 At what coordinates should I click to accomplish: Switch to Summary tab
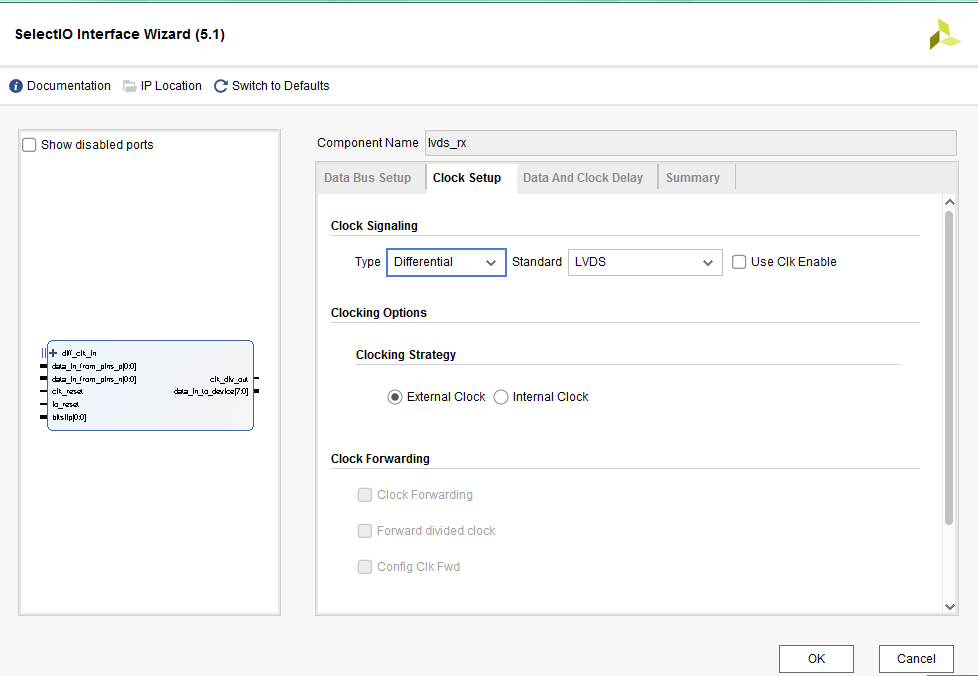[x=692, y=178]
